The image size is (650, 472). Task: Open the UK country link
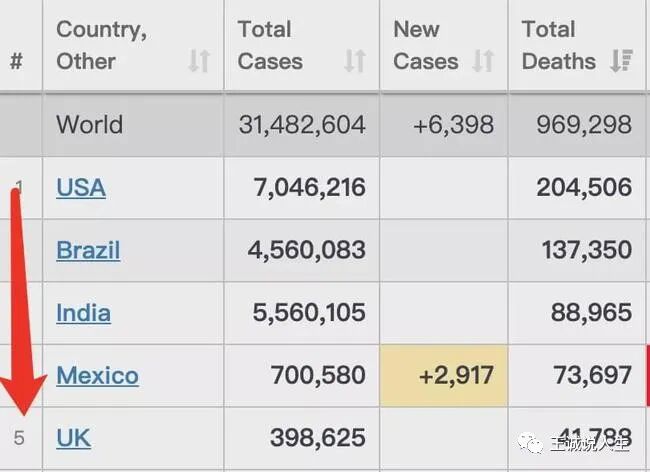pyautogui.click(x=73, y=438)
